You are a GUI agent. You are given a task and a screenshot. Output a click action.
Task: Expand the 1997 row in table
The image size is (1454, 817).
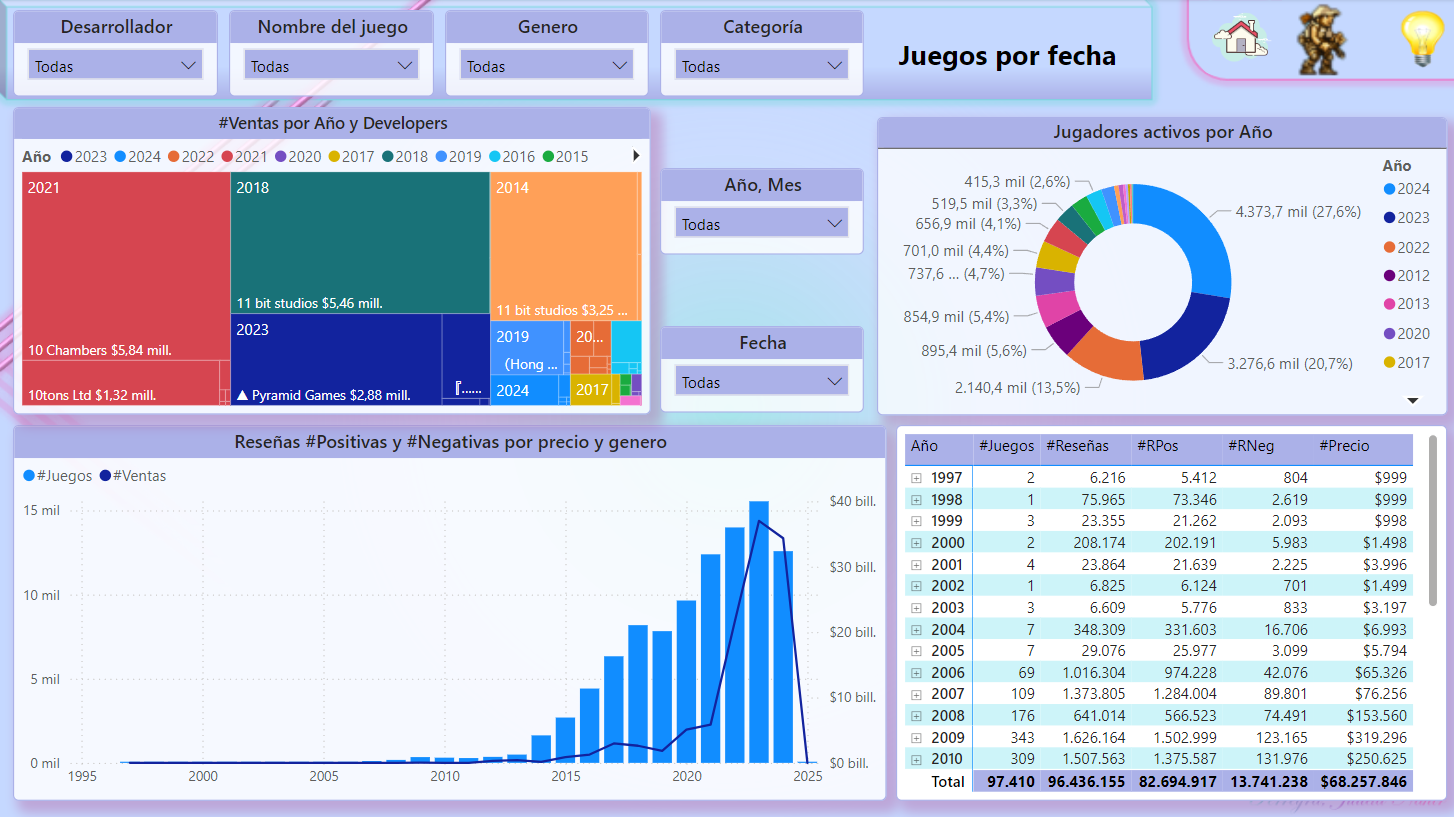916,478
